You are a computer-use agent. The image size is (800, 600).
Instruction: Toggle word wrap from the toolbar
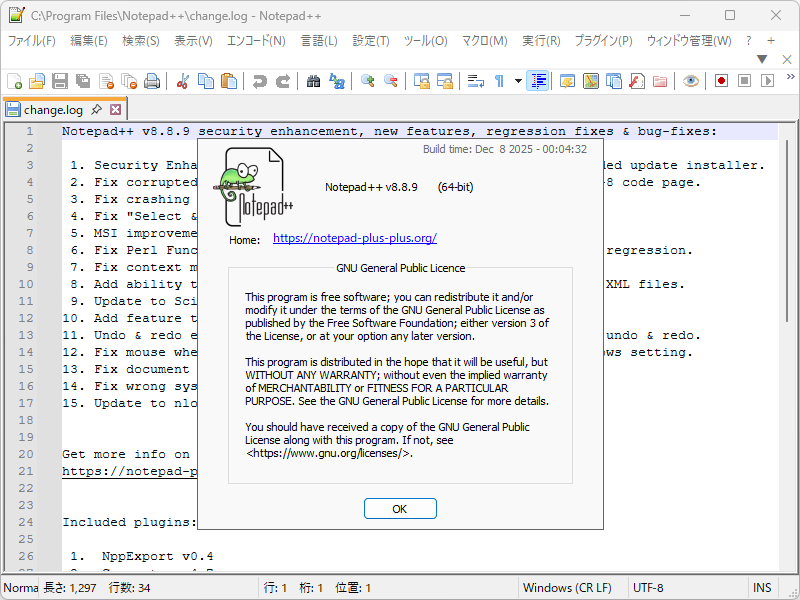point(475,81)
